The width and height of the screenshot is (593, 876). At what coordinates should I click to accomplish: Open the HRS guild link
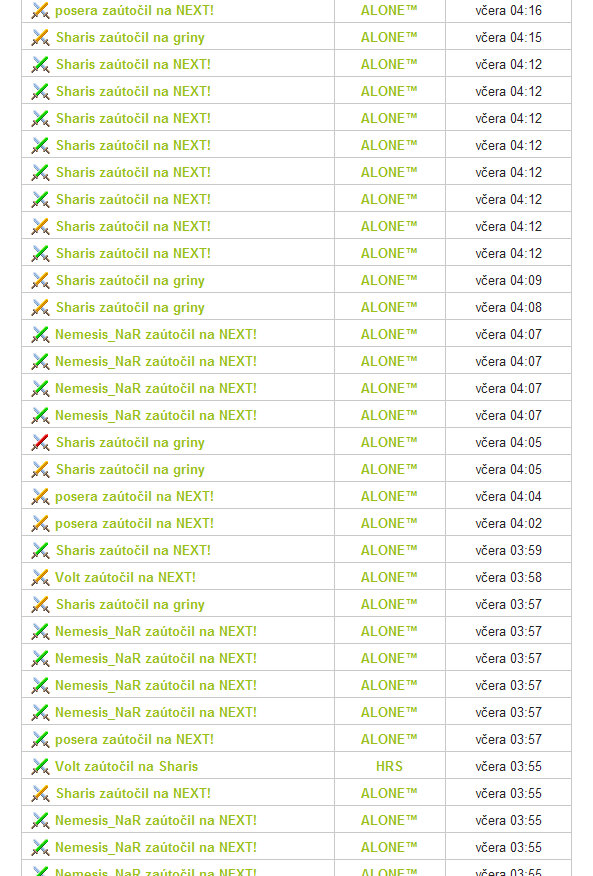pyautogui.click(x=389, y=766)
